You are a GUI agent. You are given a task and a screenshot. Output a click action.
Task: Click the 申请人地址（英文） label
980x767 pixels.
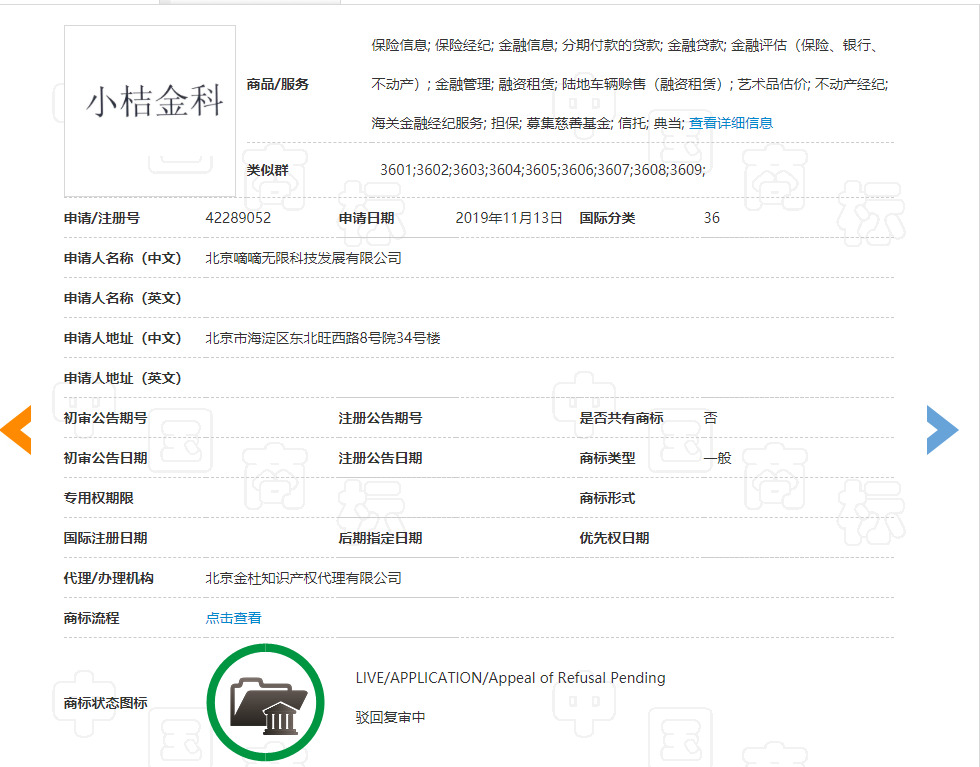pyautogui.click(x=122, y=378)
